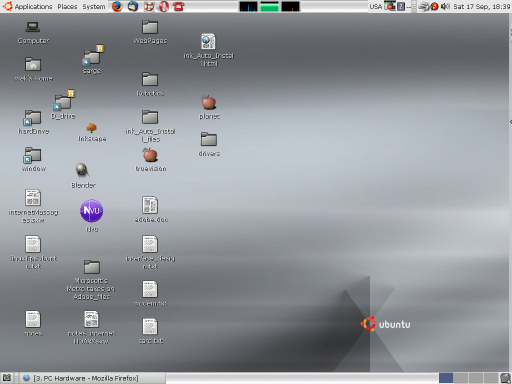Click the red update notifier icon
Image resolution: width=512 pixels, height=384 pixels.
tap(434, 6)
